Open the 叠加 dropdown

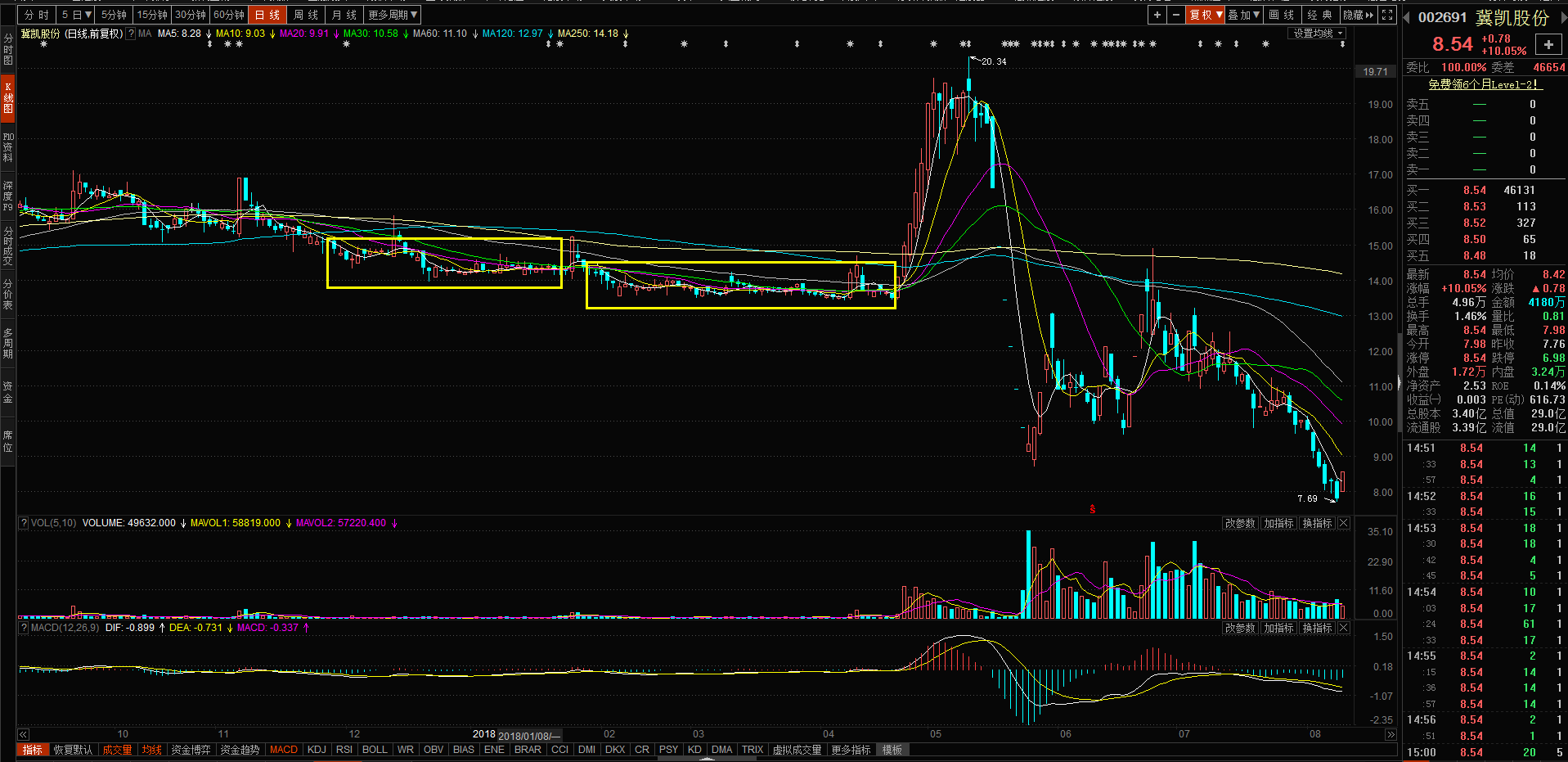pos(1243,15)
